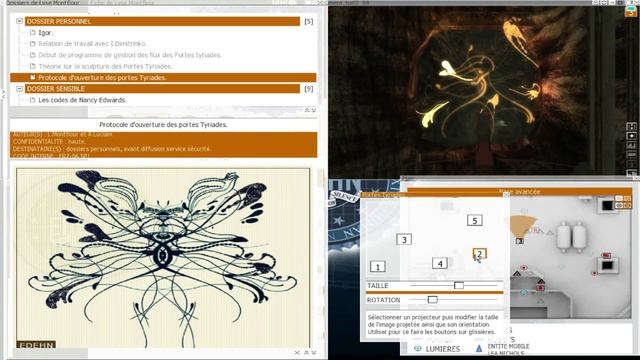Viewport: 640px width, 360px height.
Task: Click document icon beside Les codes de Nancy Edwards
Action: (x=33, y=100)
